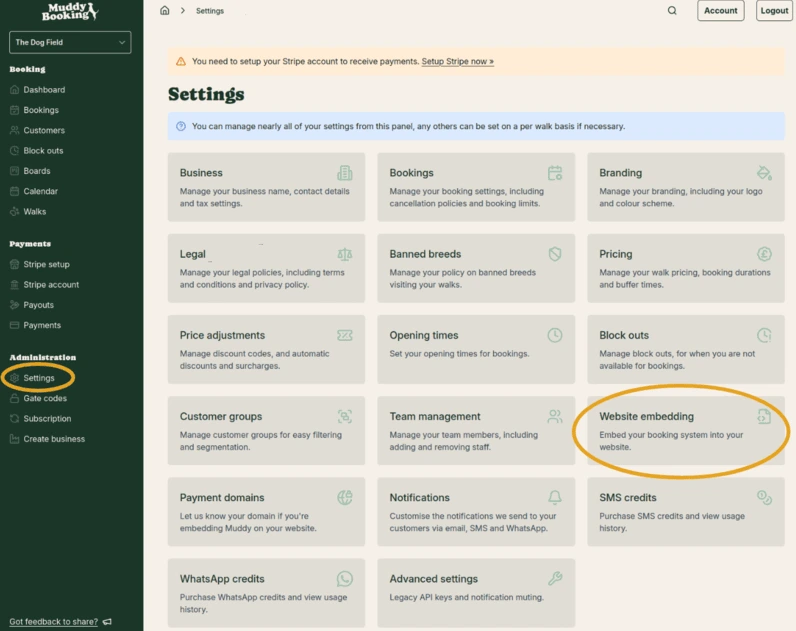Click the Account button
This screenshot has width=796, height=631.
[x=720, y=11]
